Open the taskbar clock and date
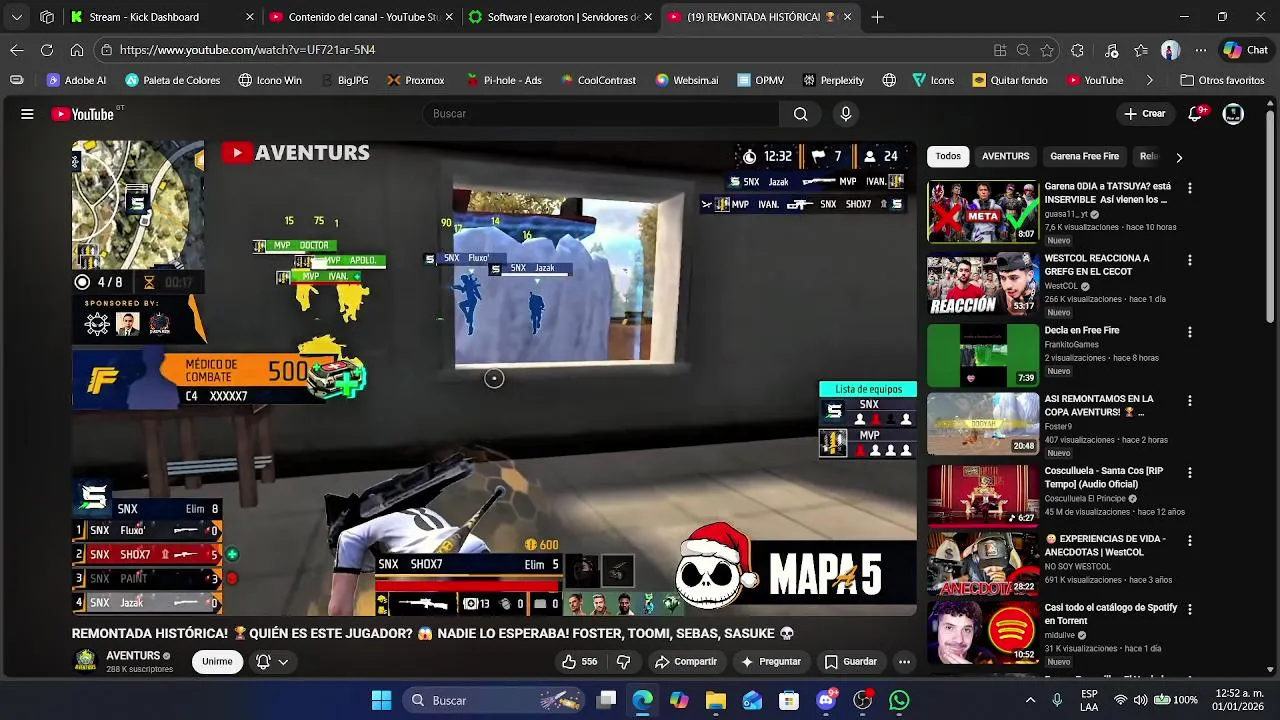Image resolution: width=1280 pixels, height=720 pixels. pyautogui.click(x=1240, y=700)
